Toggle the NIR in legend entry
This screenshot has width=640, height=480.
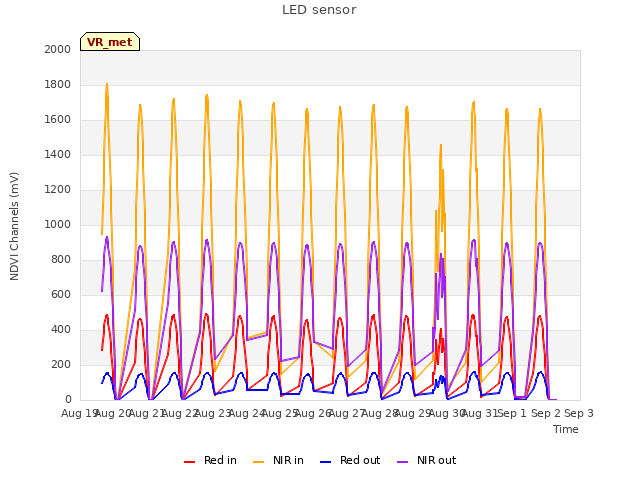click(278, 460)
